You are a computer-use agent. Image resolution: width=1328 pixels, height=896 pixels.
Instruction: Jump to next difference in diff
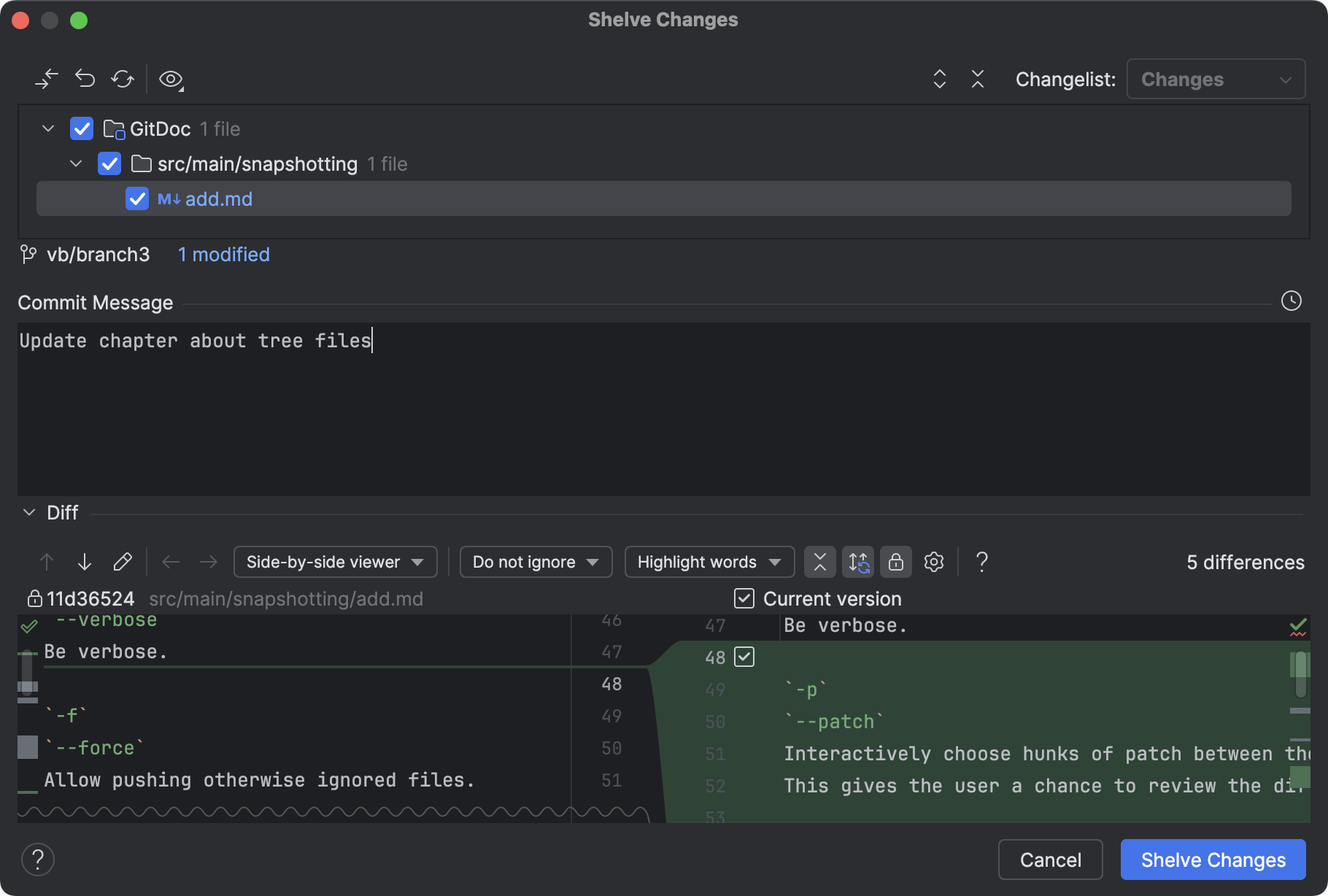pos(85,562)
